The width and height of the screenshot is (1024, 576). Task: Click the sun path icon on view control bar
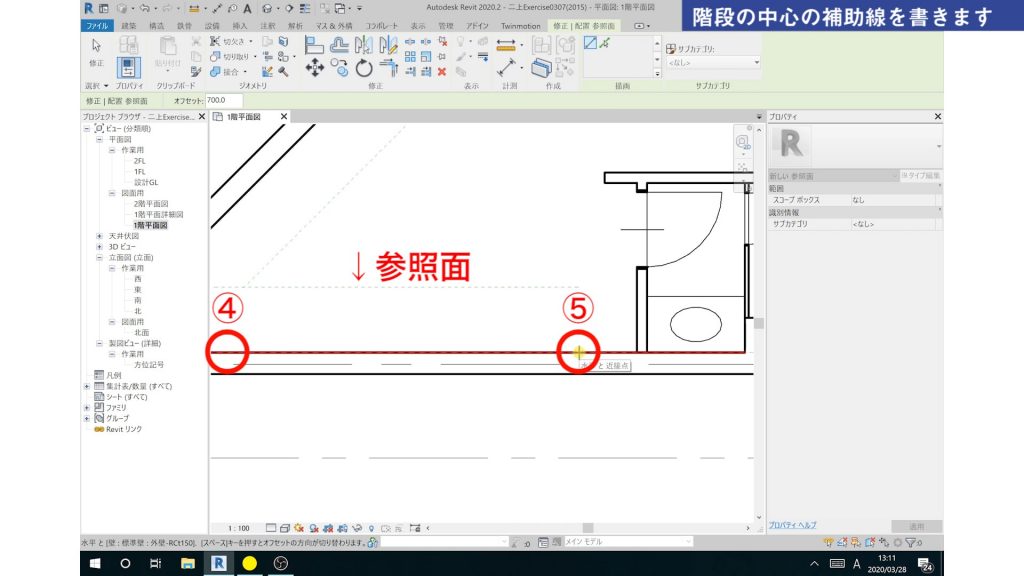click(x=298, y=527)
